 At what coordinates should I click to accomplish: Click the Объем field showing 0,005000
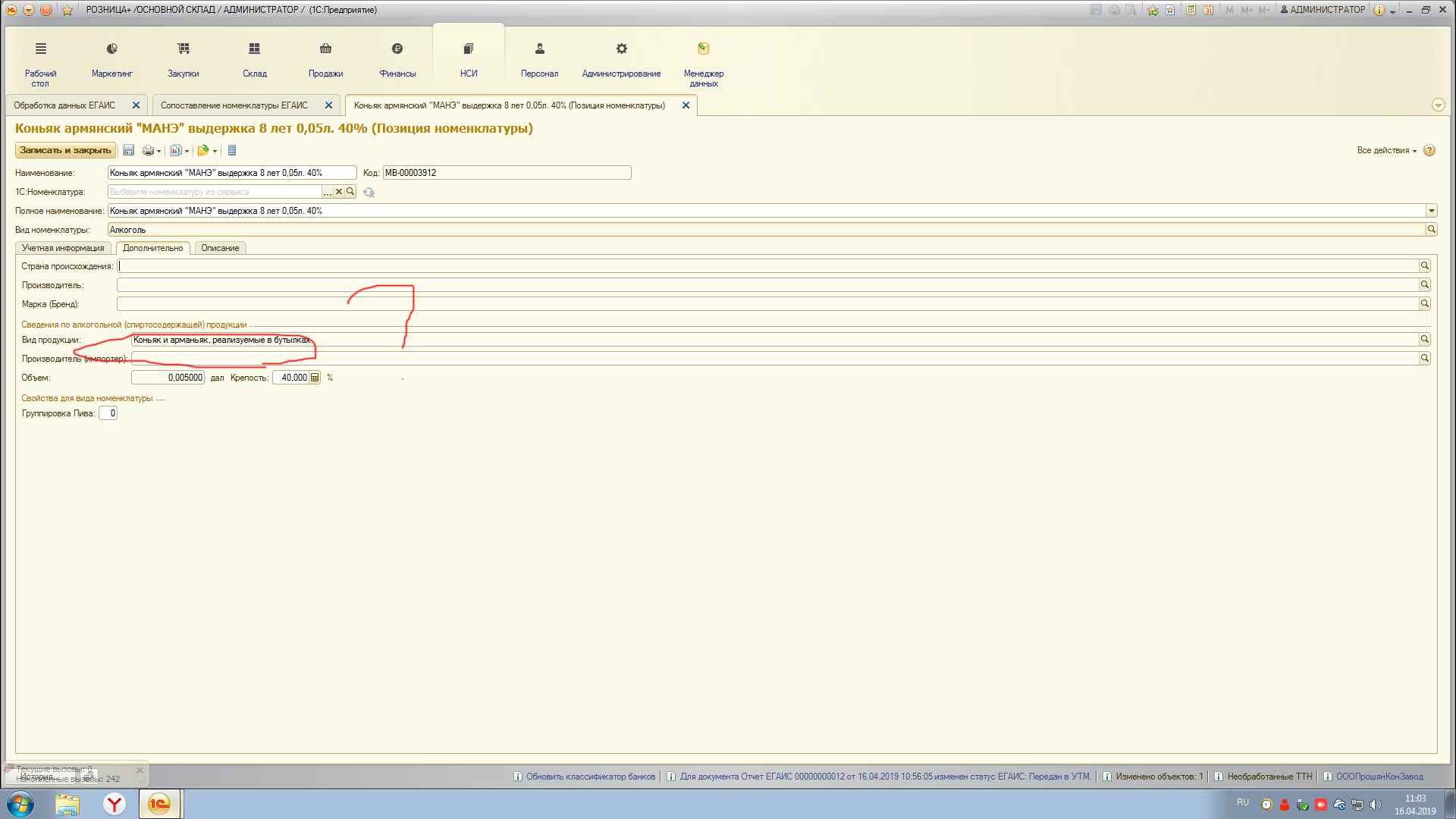point(168,378)
